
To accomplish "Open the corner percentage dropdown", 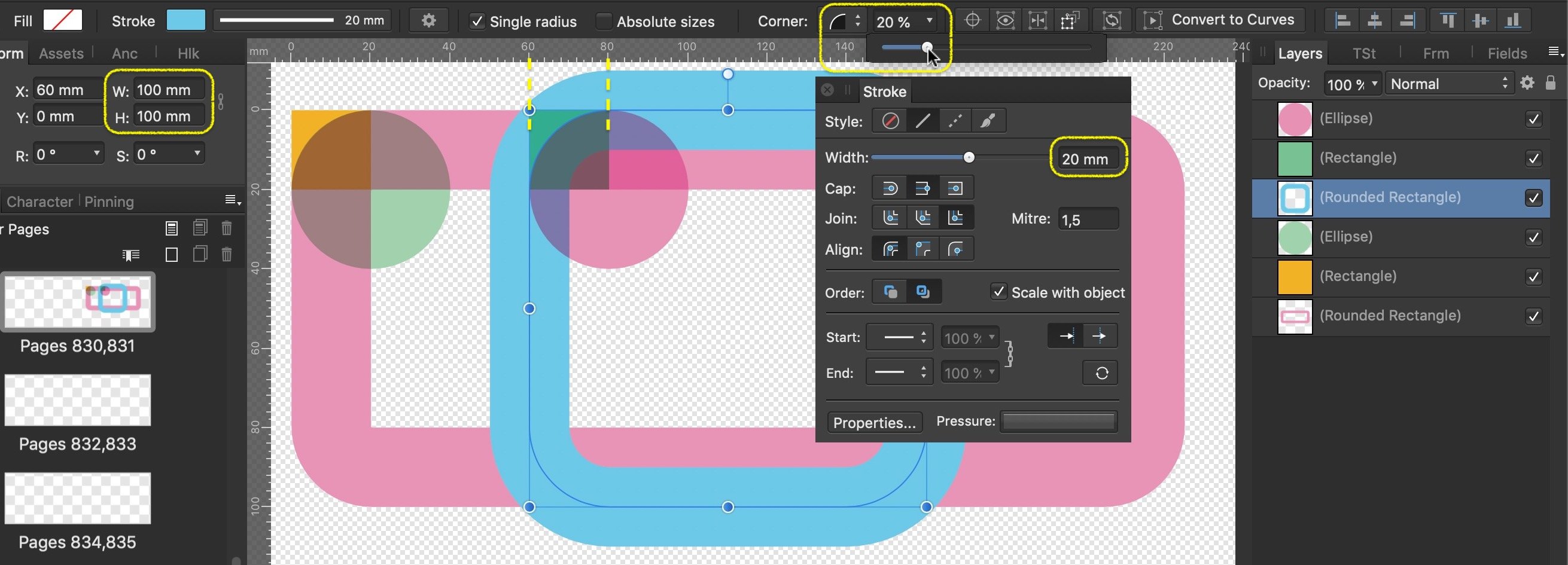I will [929, 21].
